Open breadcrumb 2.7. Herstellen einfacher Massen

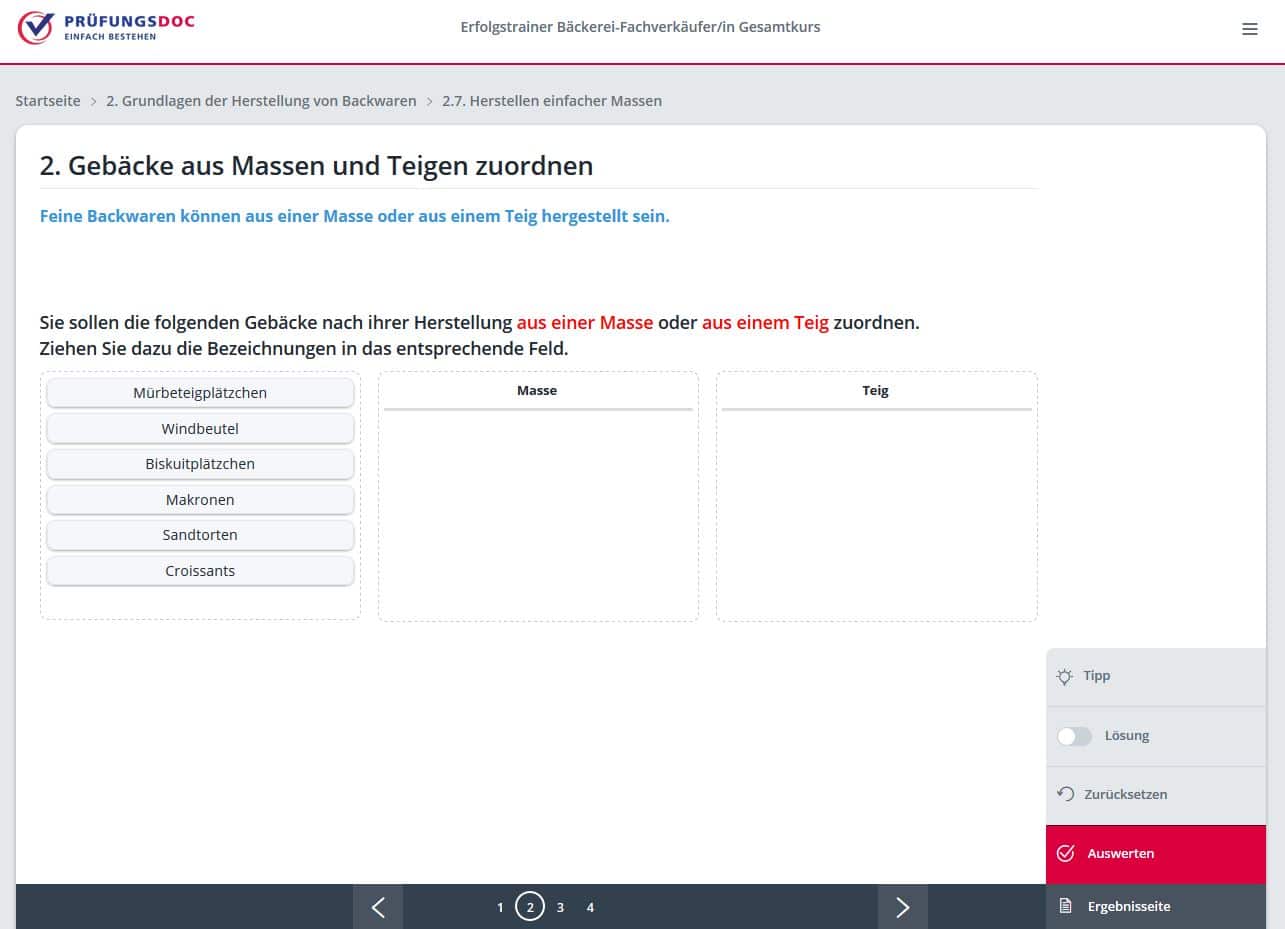tap(551, 101)
